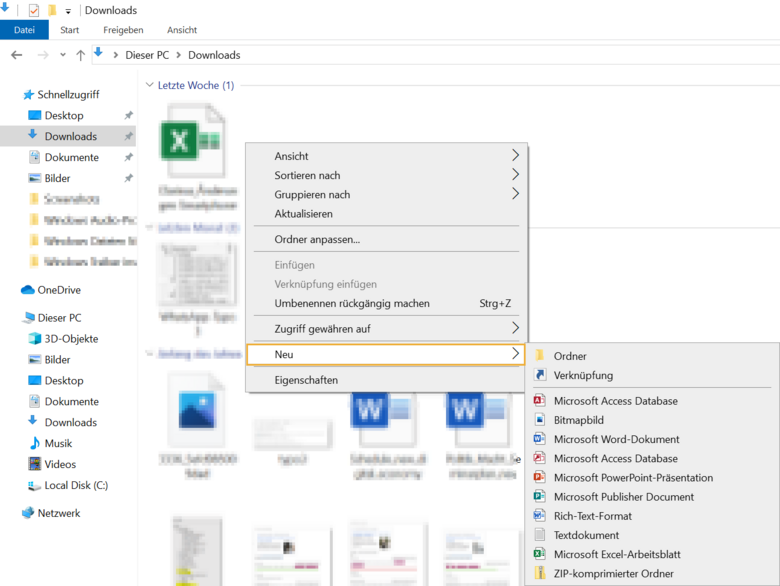
Task: Click the 3D-Objekte cube icon
Action: 34,339
